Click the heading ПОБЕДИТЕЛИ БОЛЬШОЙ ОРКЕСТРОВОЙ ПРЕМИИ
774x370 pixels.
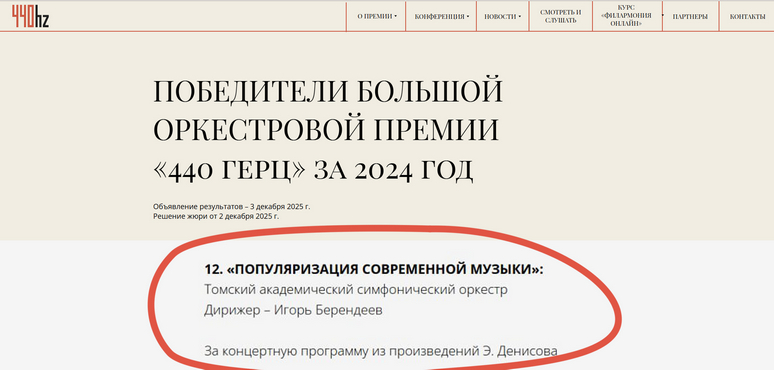(x=328, y=110)
